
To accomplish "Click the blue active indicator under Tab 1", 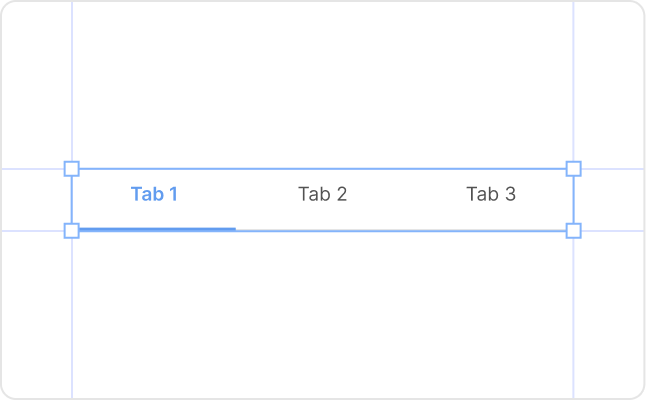I will 155,229.
